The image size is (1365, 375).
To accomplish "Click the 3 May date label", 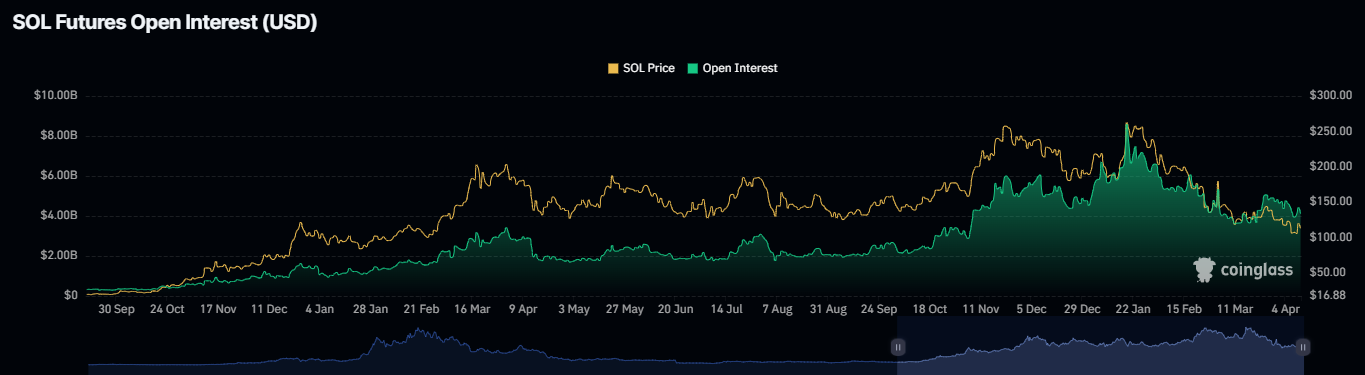I will coord(574,310).
